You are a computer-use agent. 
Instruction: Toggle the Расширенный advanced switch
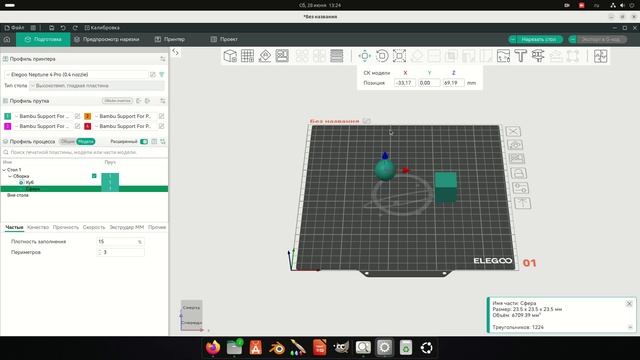(144, 142)
